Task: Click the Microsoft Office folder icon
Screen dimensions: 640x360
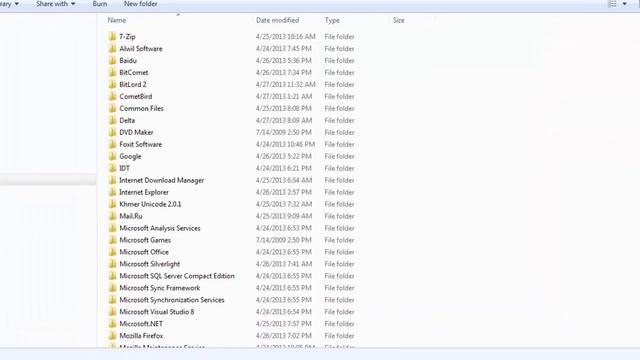Action: 112,252
